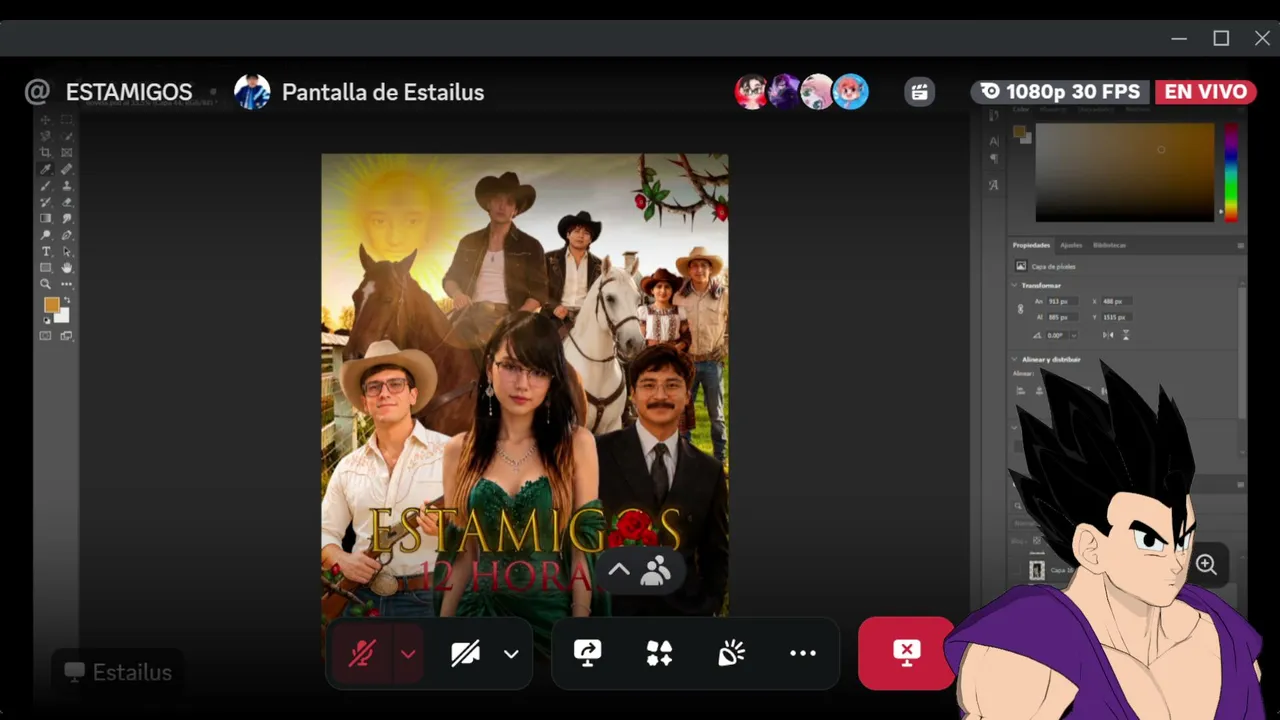Show participants with the chevron button
Viewport: 1280px width, 720px height.
click(x=619, y=570)
